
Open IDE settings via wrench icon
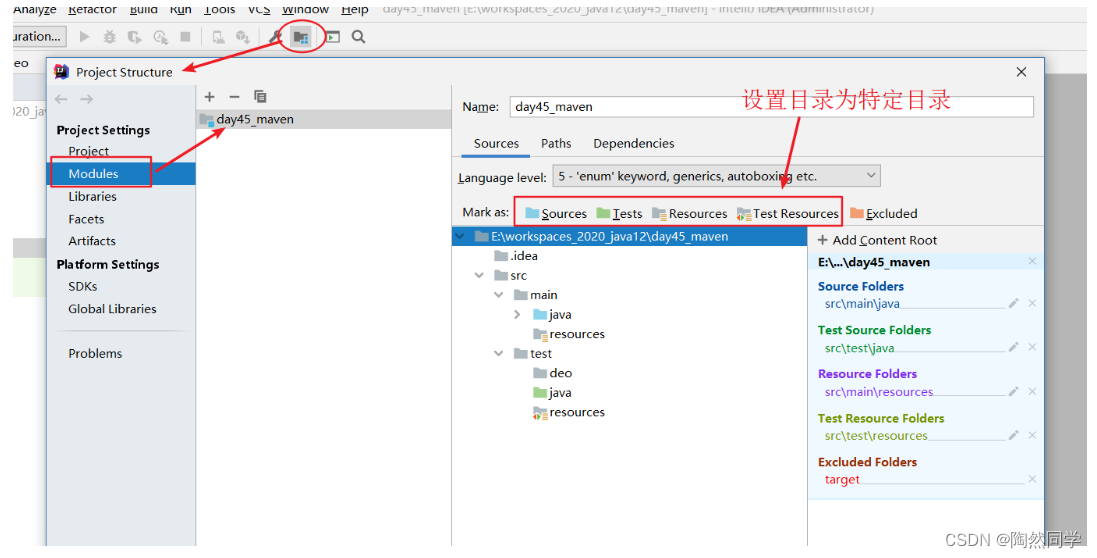[x=276, y=36]
